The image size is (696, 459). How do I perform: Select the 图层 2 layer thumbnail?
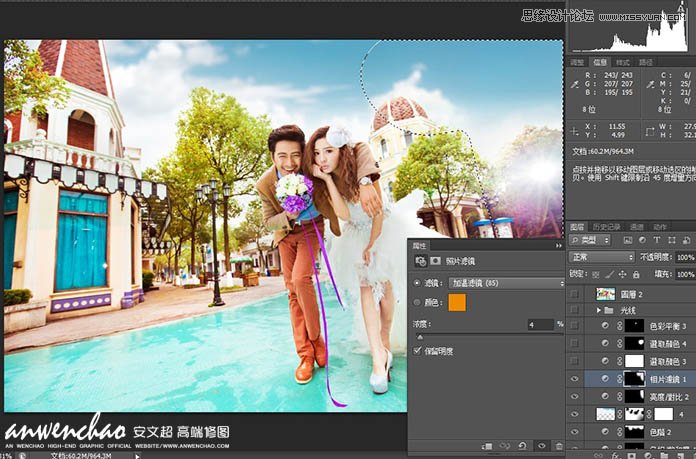click(605, 293)
